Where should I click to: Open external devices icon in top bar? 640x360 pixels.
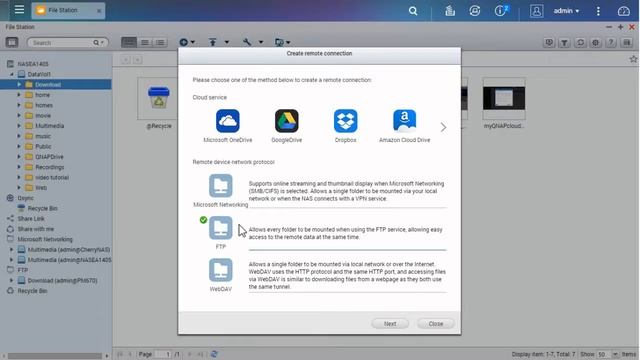[x=474, y=11]
